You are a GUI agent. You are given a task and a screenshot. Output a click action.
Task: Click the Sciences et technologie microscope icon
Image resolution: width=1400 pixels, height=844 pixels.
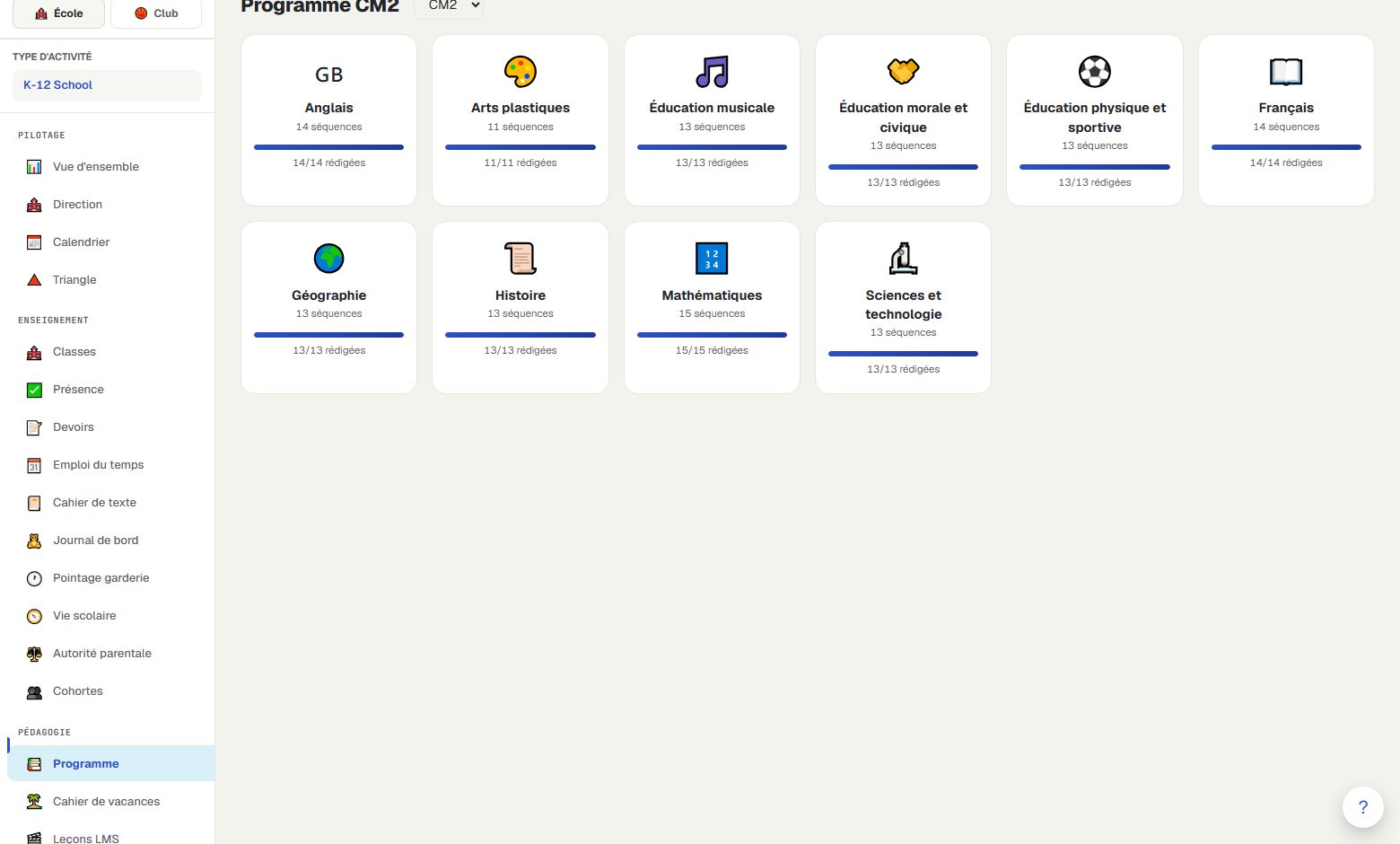[x=903, y=259]
